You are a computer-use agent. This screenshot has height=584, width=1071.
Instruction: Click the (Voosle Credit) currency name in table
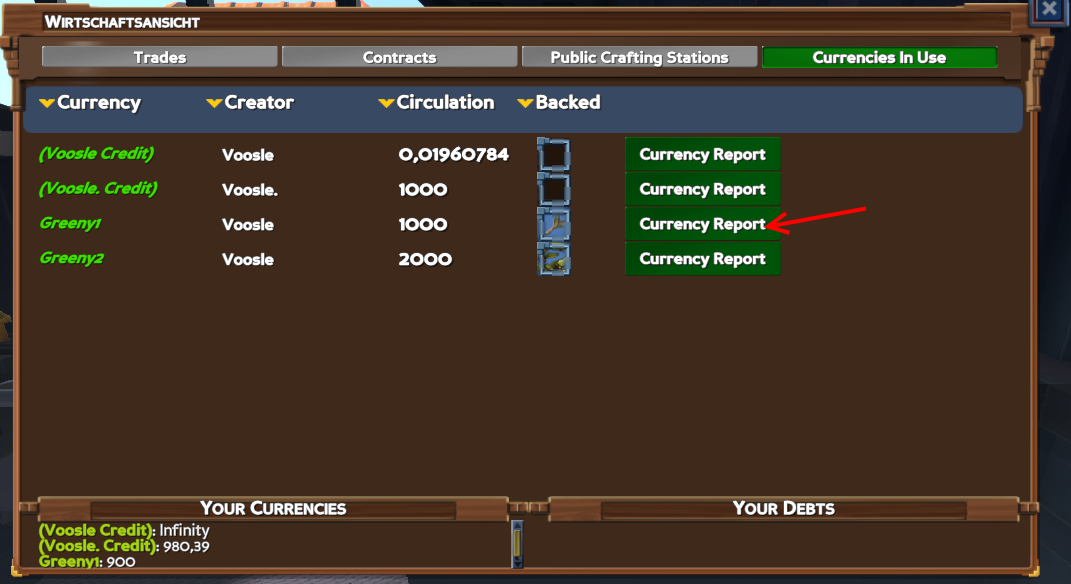click(x=96, y=154)
